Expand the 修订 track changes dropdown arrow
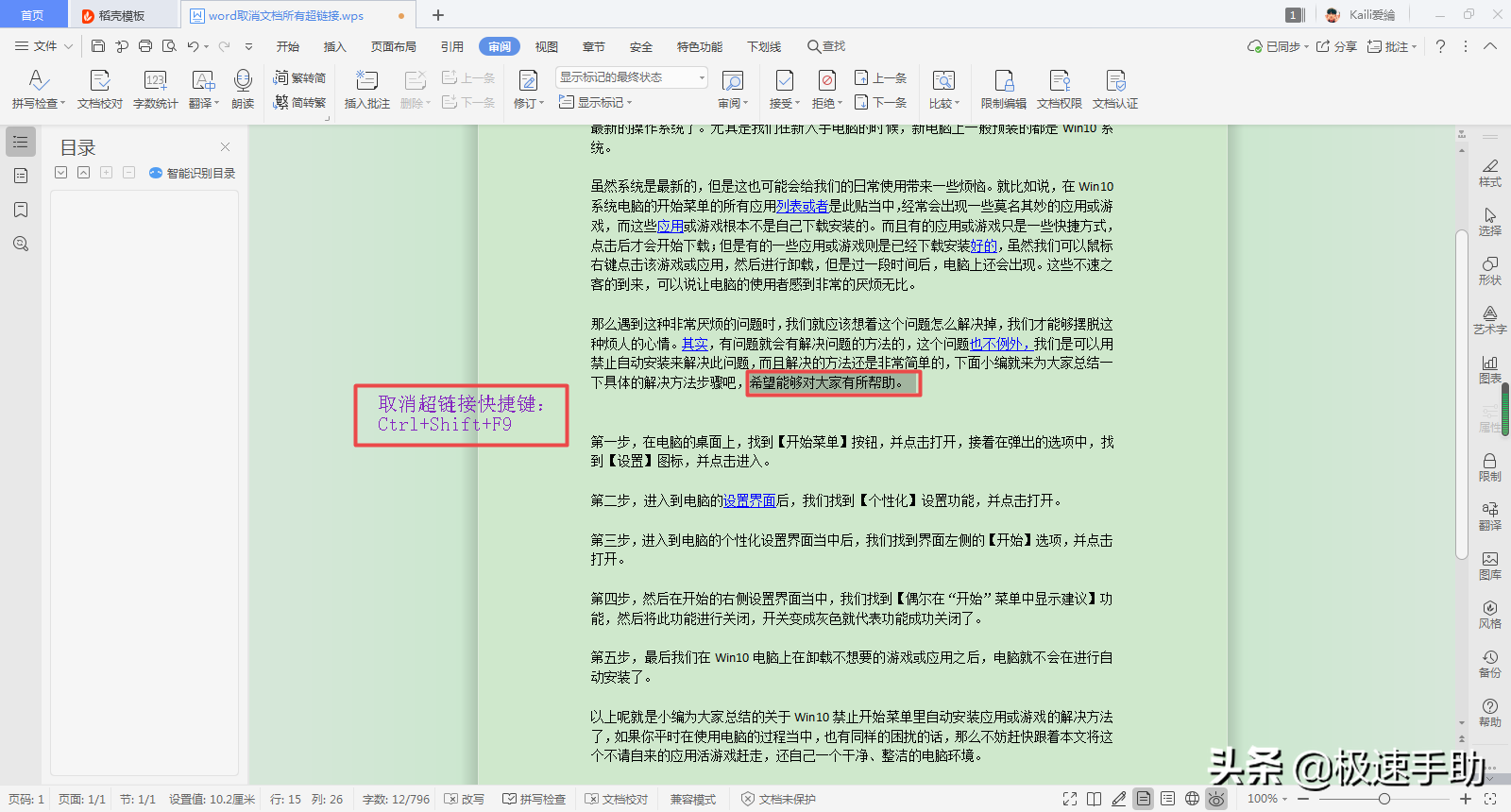Viewport: 1511px width, 812px height. tap(541, 104)
